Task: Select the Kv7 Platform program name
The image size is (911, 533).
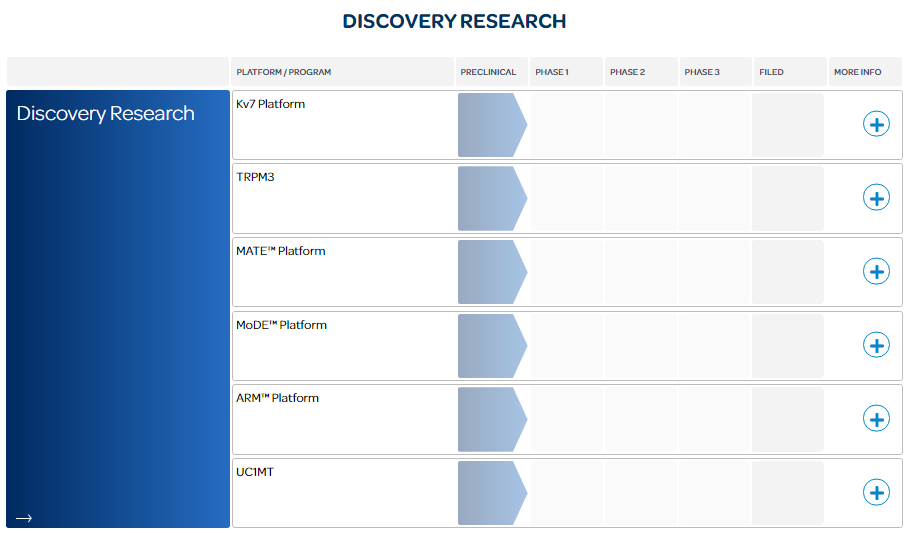Action: click(270, 104)
